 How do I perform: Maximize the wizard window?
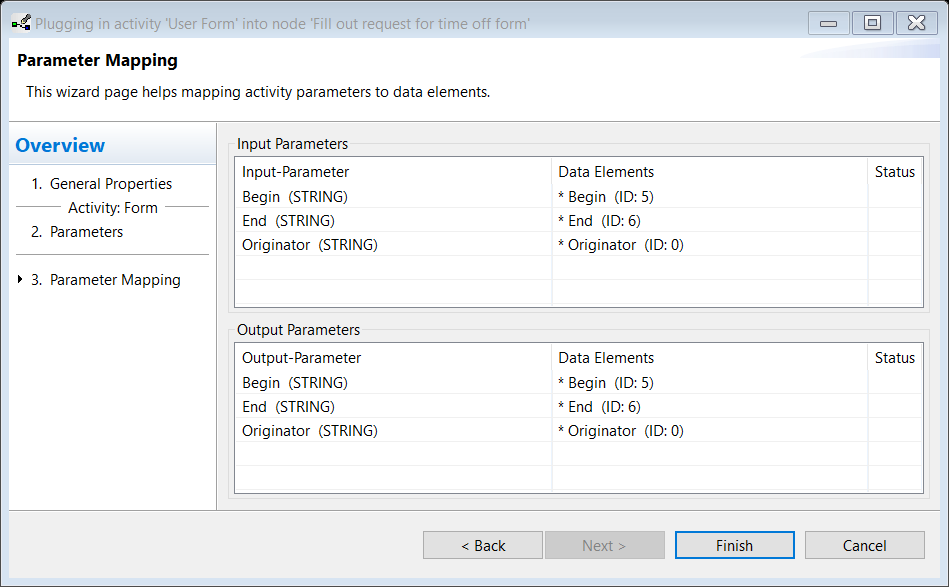point(872,24)
